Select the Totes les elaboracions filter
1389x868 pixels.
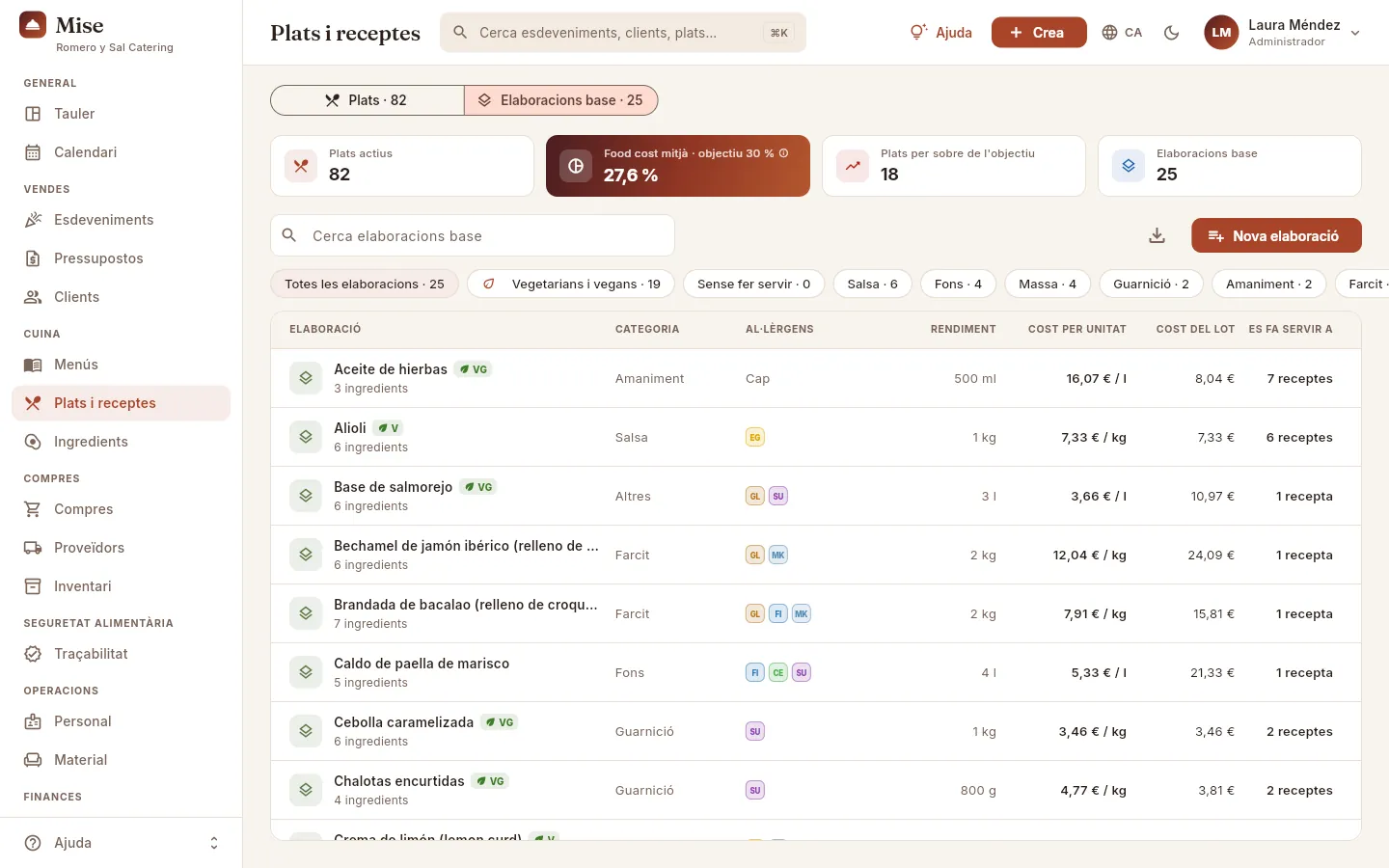tap(365, 284)
